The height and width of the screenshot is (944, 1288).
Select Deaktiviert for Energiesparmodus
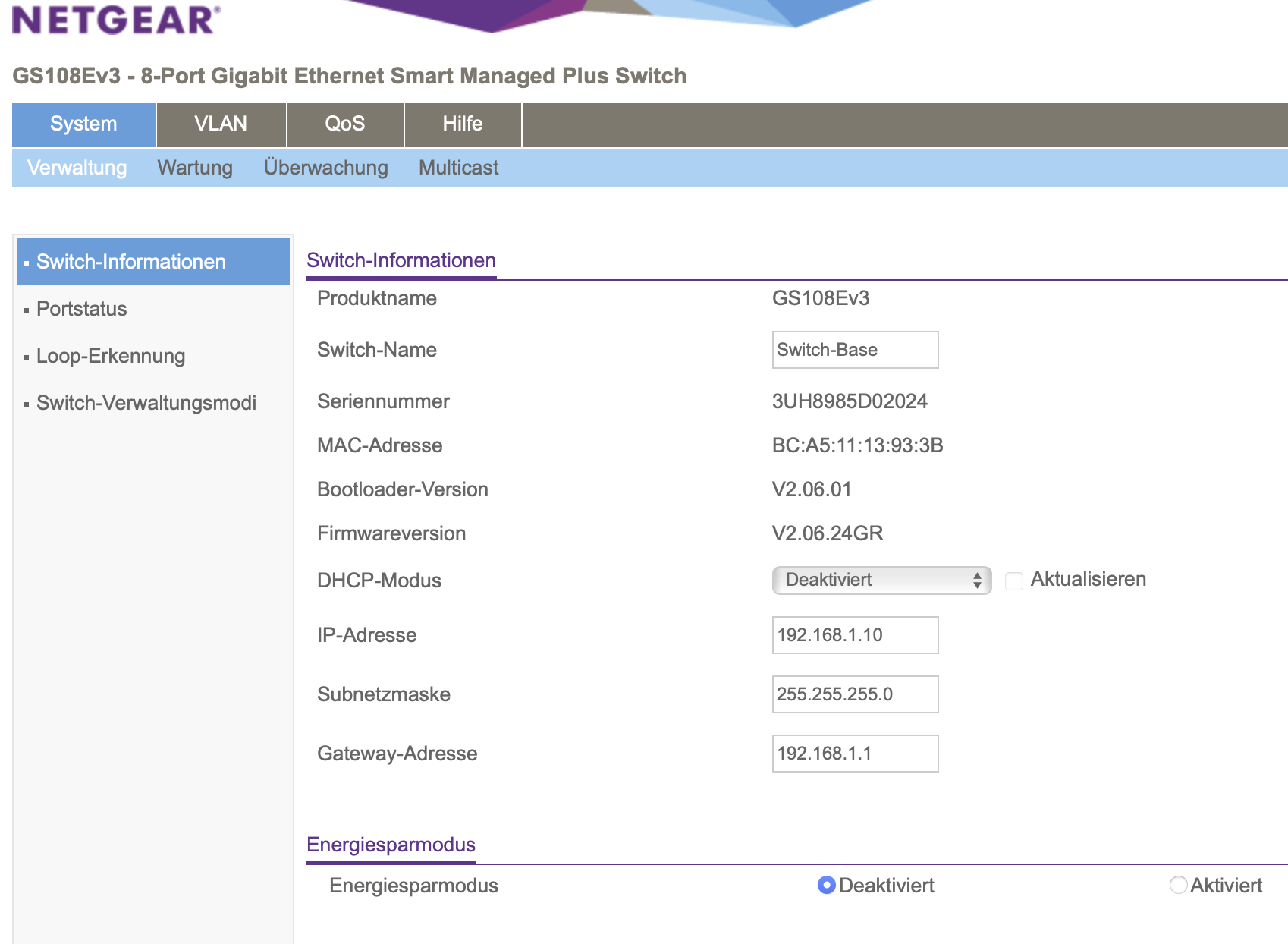[x=826, y=886]
